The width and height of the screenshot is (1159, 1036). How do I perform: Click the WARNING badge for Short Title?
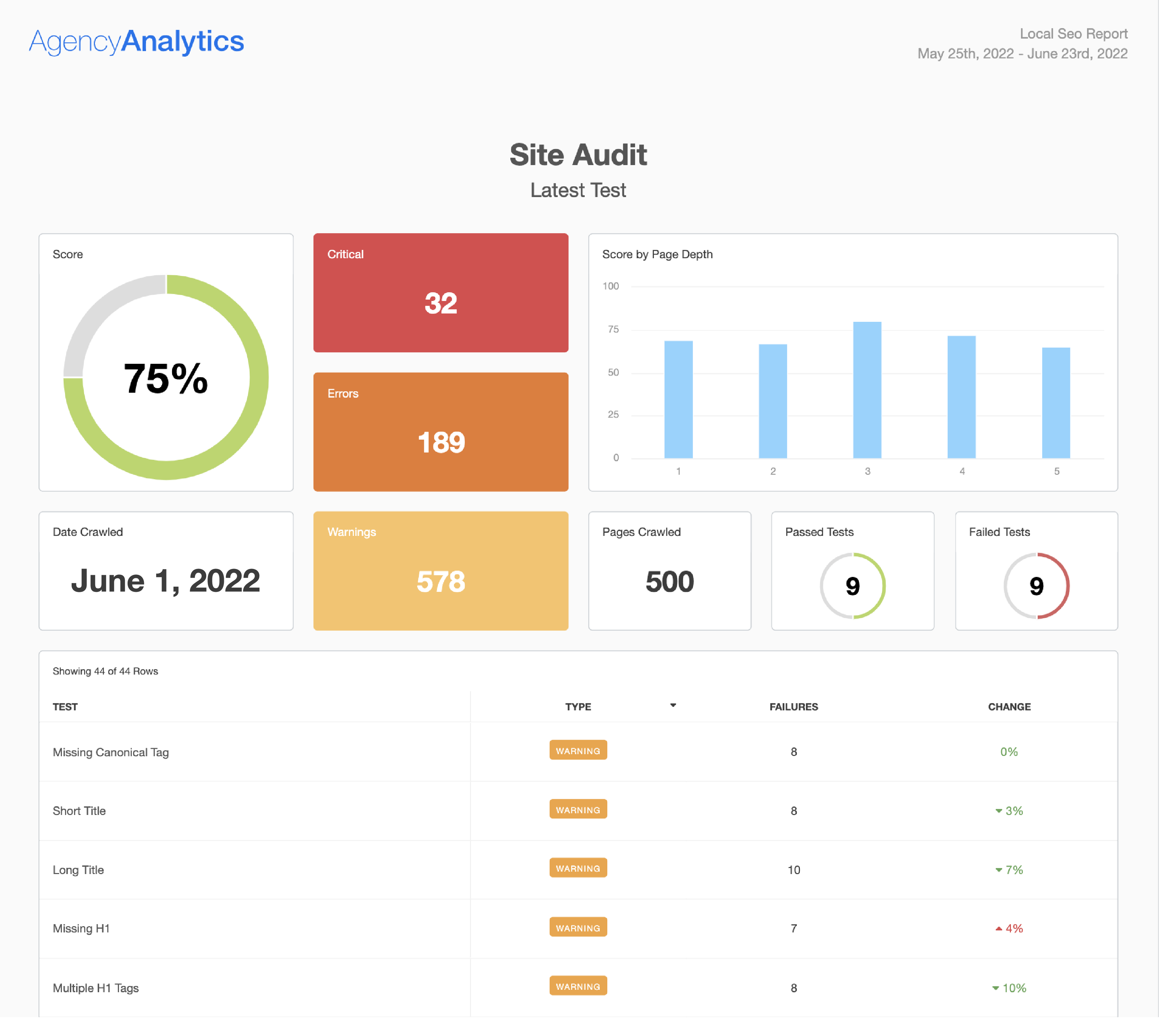point(578,809)
